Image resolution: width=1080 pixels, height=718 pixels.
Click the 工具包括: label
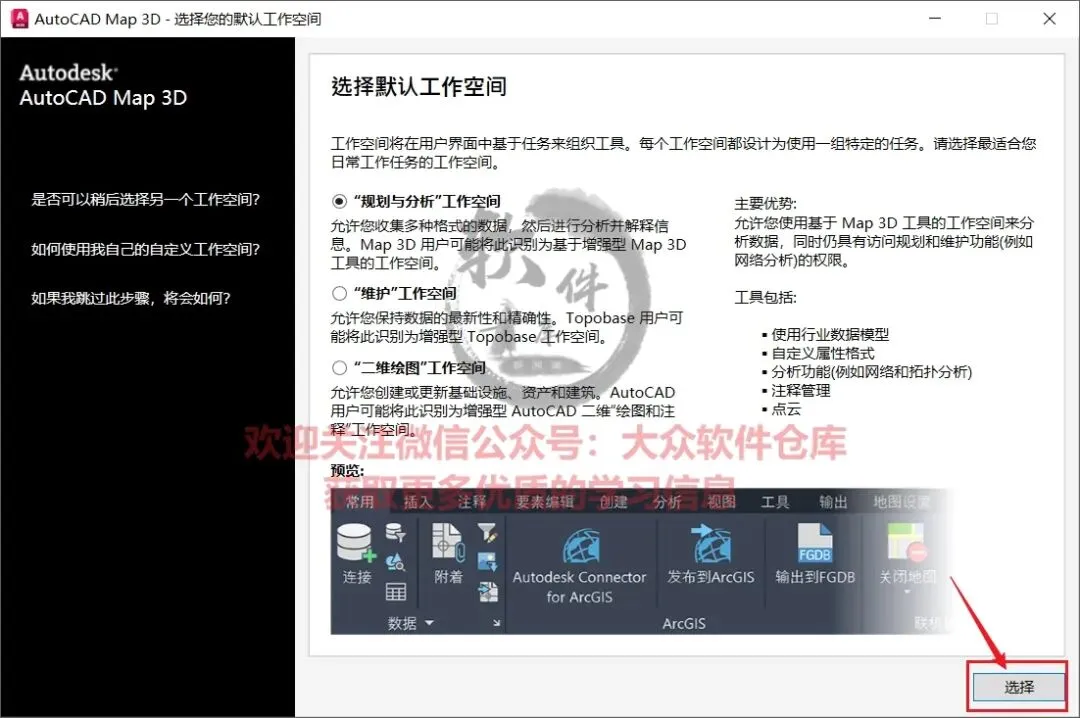pyautogui.click(x=765, y=298)
